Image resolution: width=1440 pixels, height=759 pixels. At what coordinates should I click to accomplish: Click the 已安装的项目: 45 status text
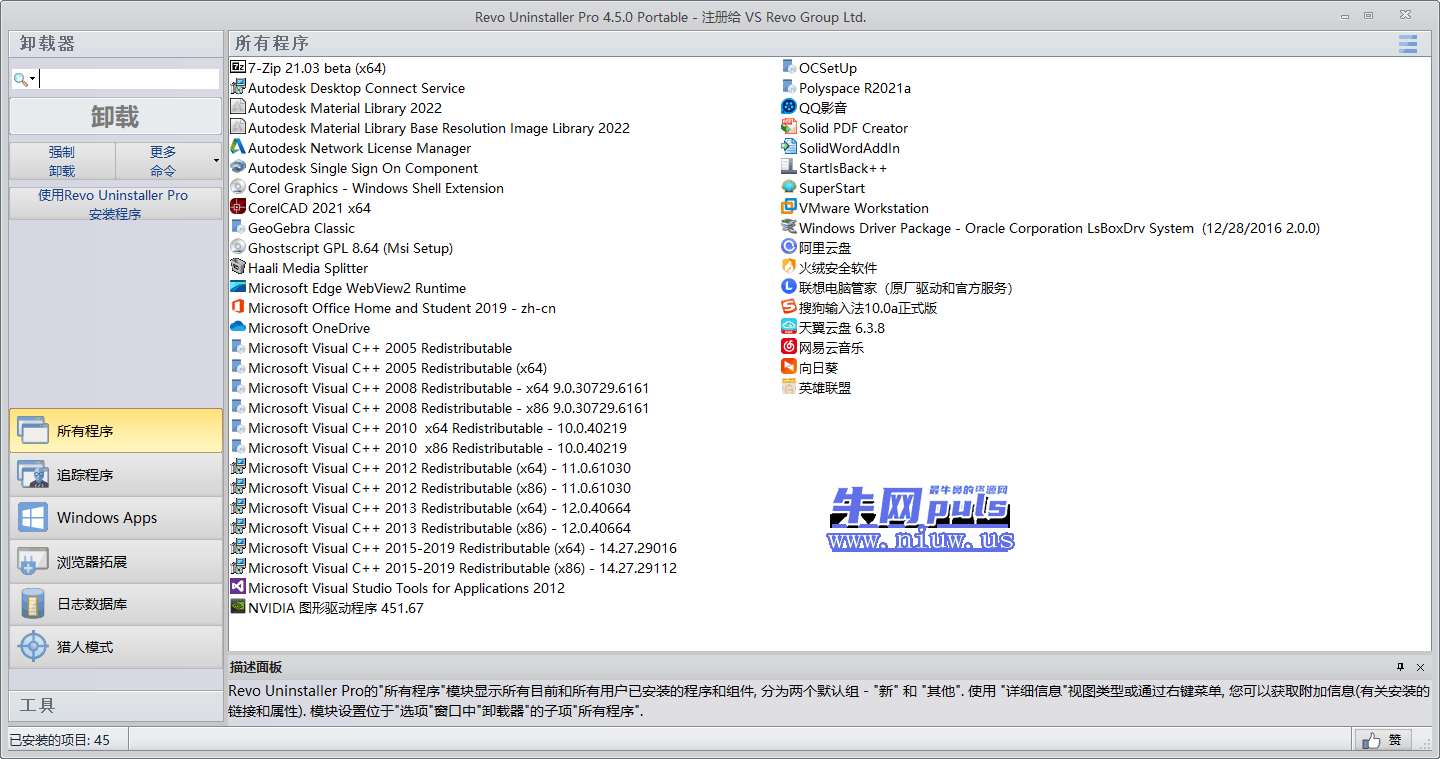tap(60, 740)
